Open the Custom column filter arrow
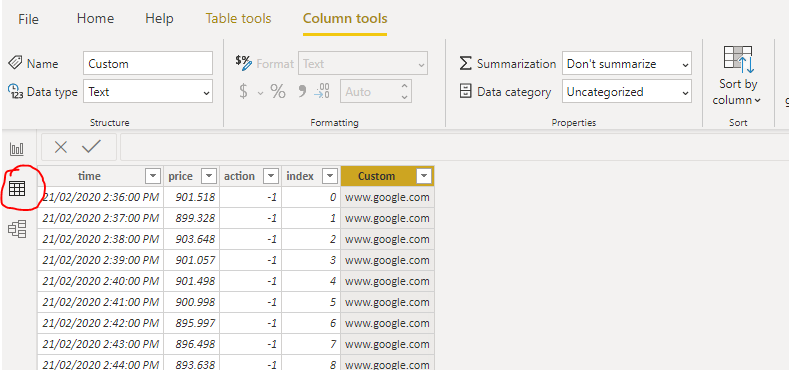 click(424, 176)
